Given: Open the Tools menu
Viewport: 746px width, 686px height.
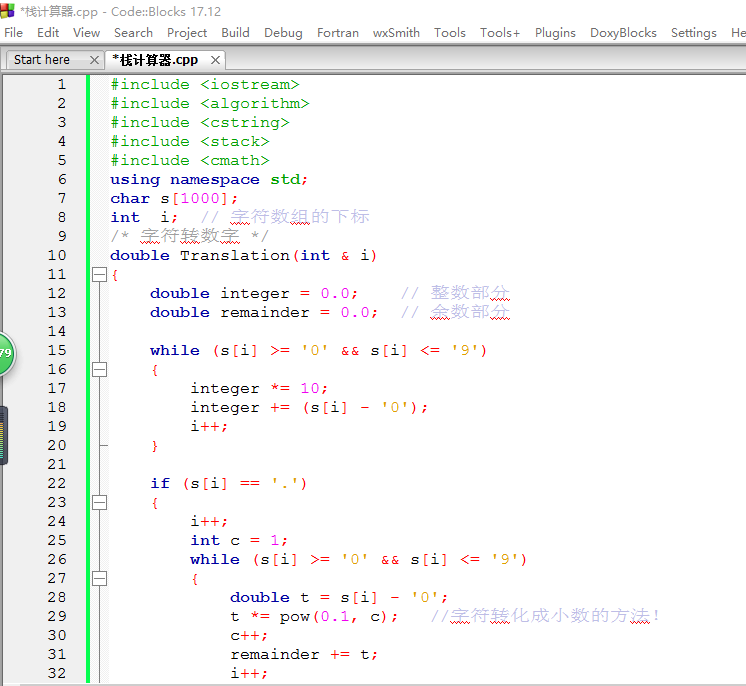Looking at the screenshot, I should (450, 33).
